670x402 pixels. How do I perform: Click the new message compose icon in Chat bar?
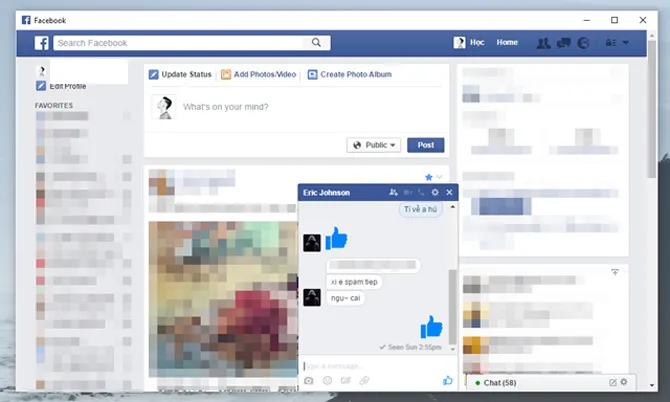pos(613,382)
